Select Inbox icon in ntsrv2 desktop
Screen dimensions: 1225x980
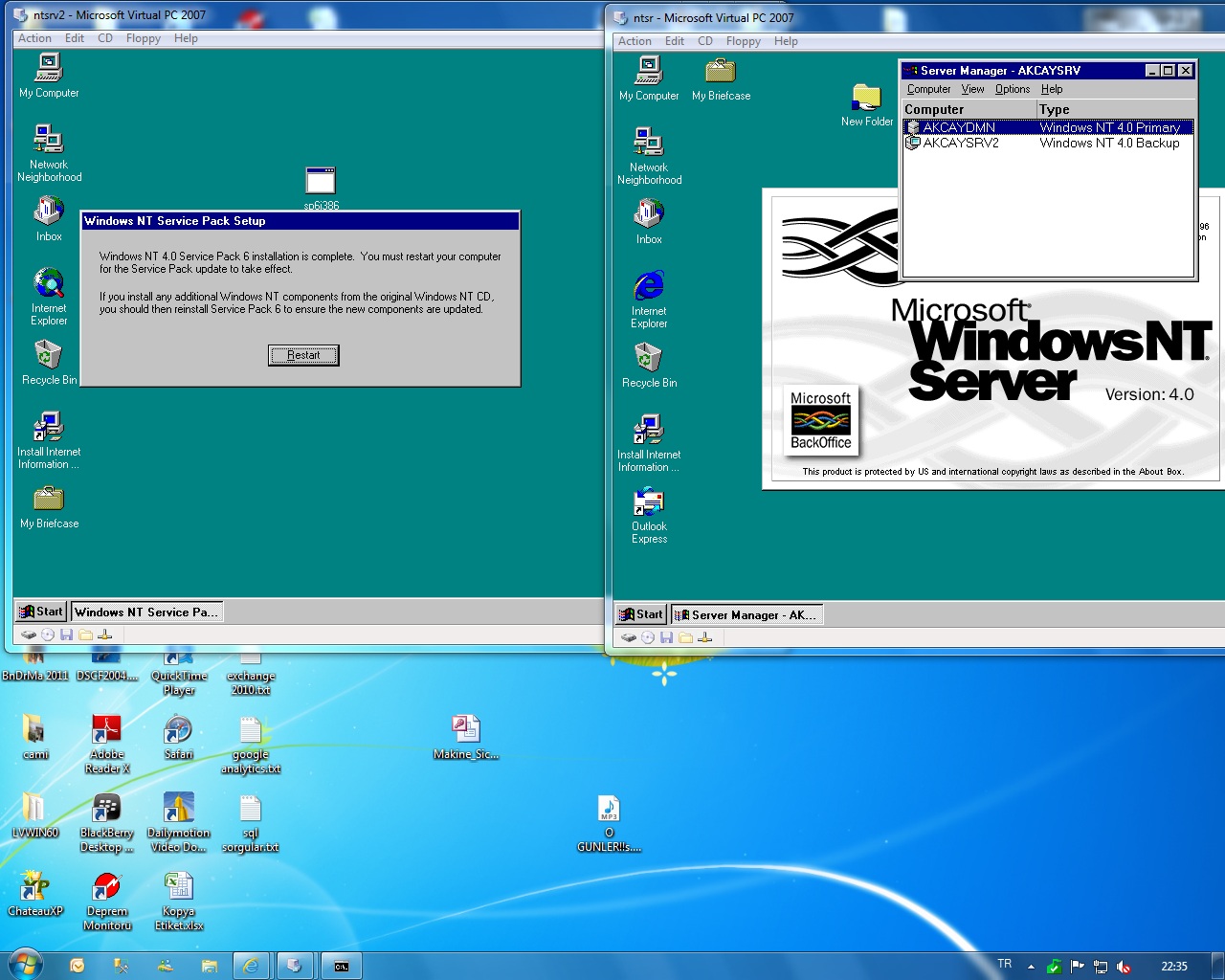click(49, 218)
